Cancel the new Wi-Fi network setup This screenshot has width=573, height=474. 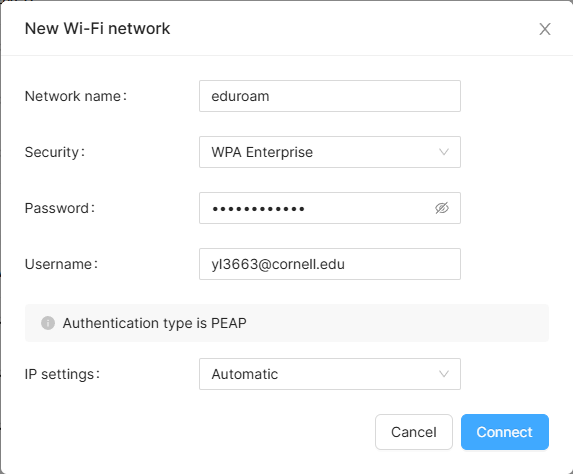pos(414,432)
